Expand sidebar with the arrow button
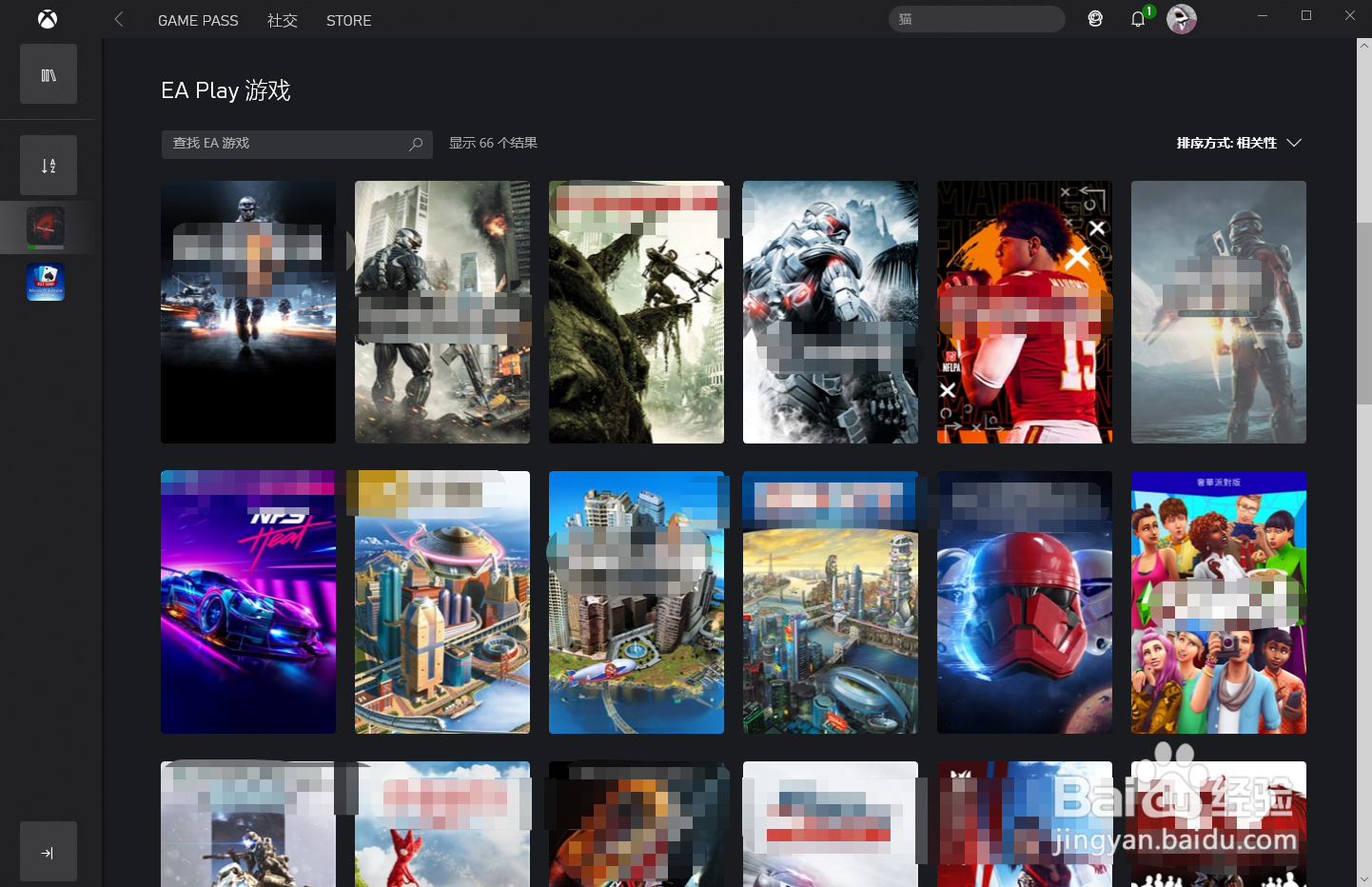This screenshot has width=1372, height=887. pos(49,852)
